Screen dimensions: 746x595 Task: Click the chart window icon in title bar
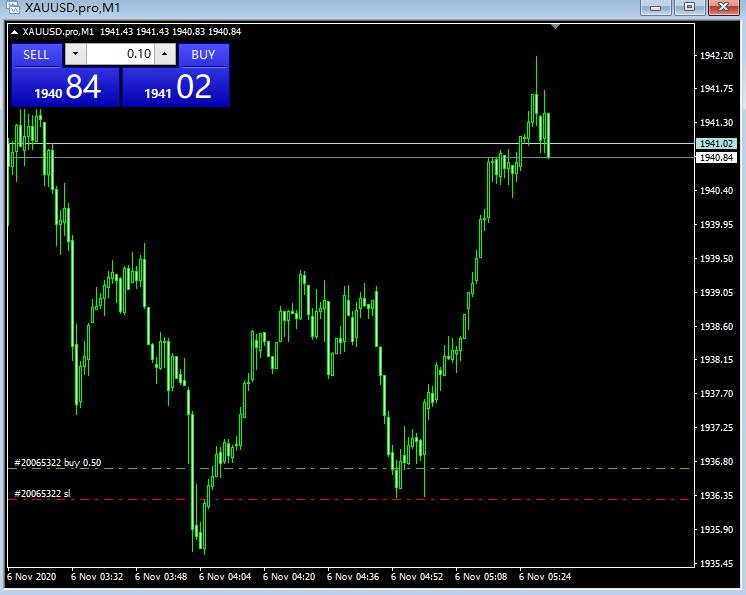coord(13,7)
